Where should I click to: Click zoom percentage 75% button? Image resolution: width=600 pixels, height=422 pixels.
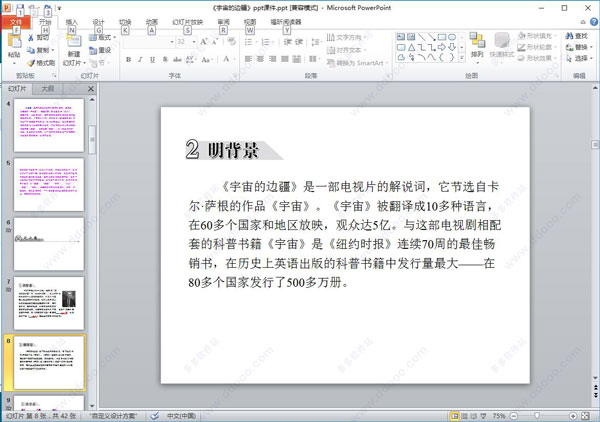(x=499, y=416)
